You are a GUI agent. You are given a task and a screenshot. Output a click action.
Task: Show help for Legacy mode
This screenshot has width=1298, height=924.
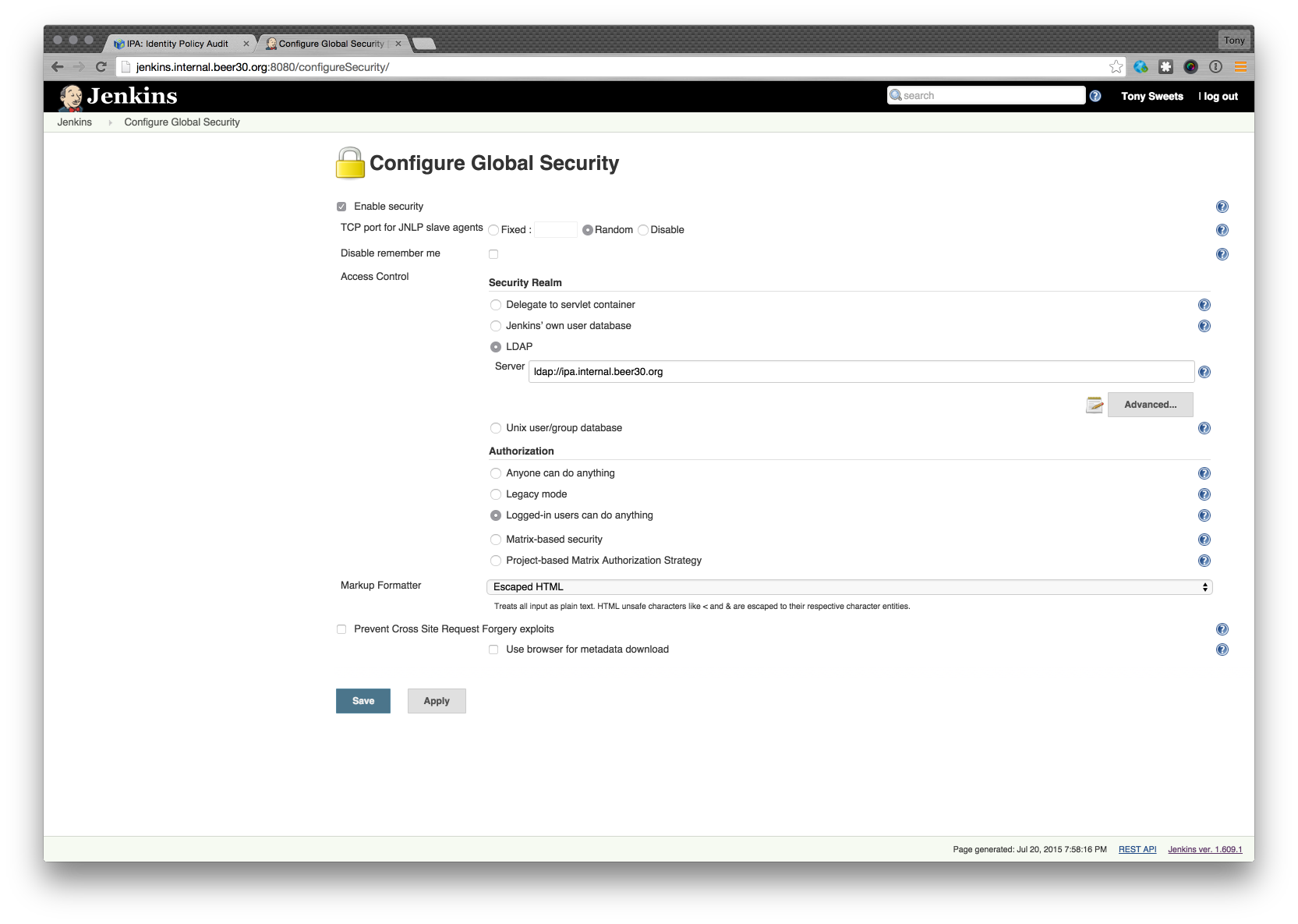[x=1204, y=494]
